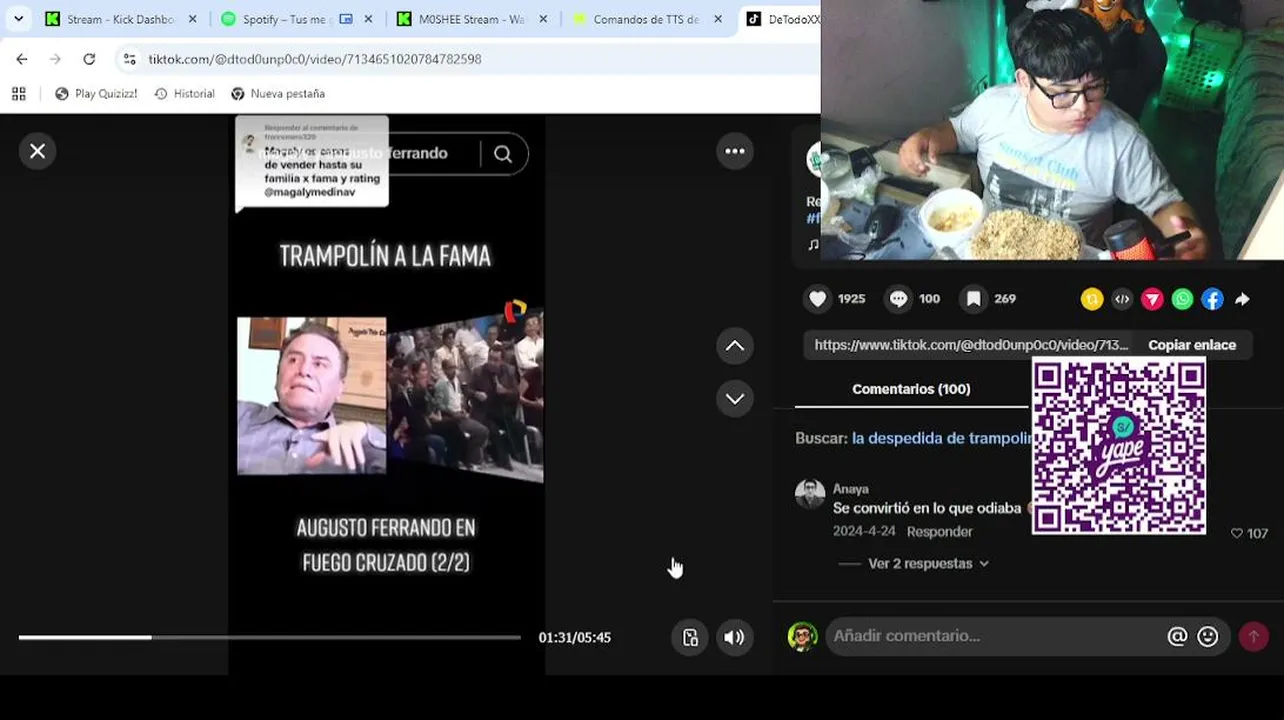
Task: Click the red send comment button
Action: [1254, 636]
